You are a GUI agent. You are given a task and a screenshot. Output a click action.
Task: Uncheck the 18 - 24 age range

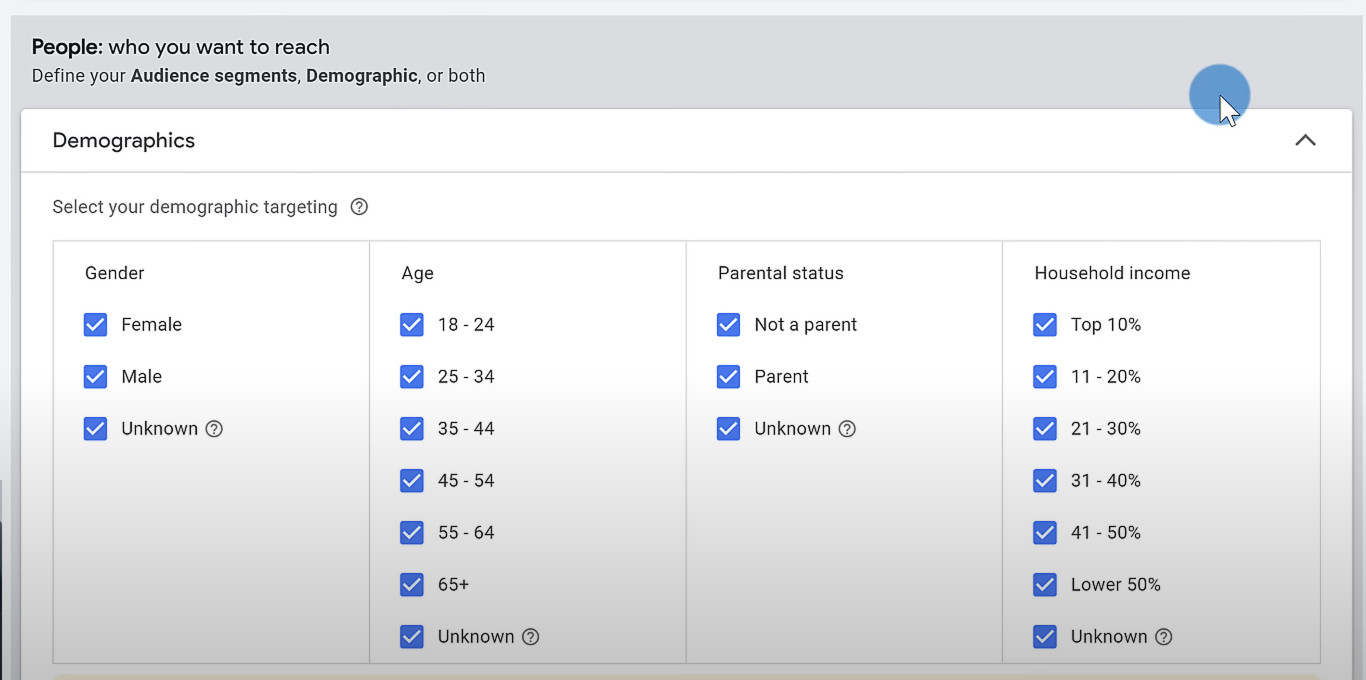412,324
